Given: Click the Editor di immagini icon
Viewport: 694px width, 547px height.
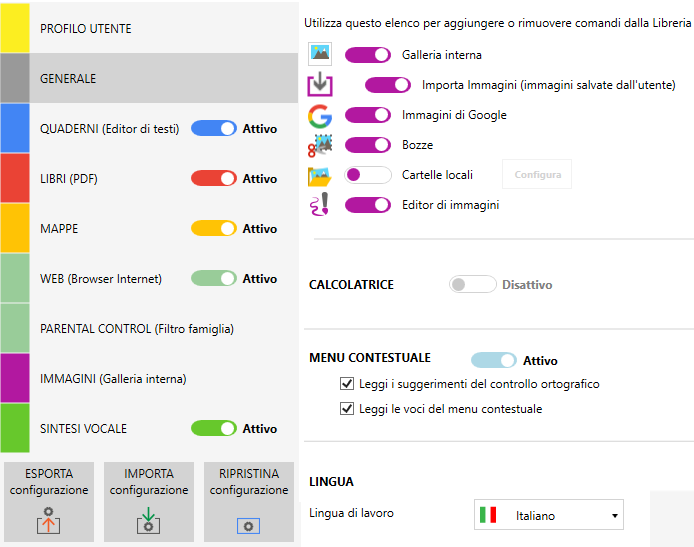Looking at the screenshot, I should pos(320,205).
